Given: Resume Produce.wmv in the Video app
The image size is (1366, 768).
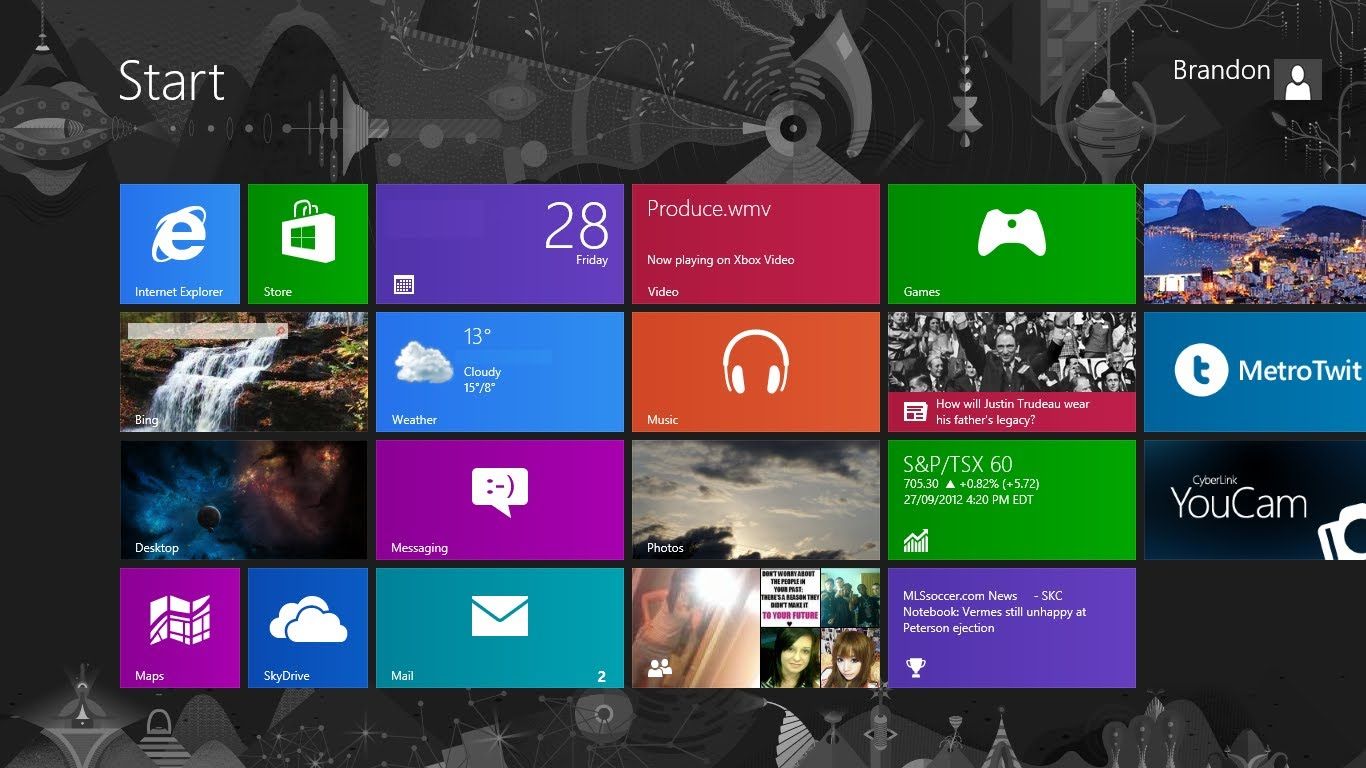Looking at the screenshot, I should click(755, 243).
